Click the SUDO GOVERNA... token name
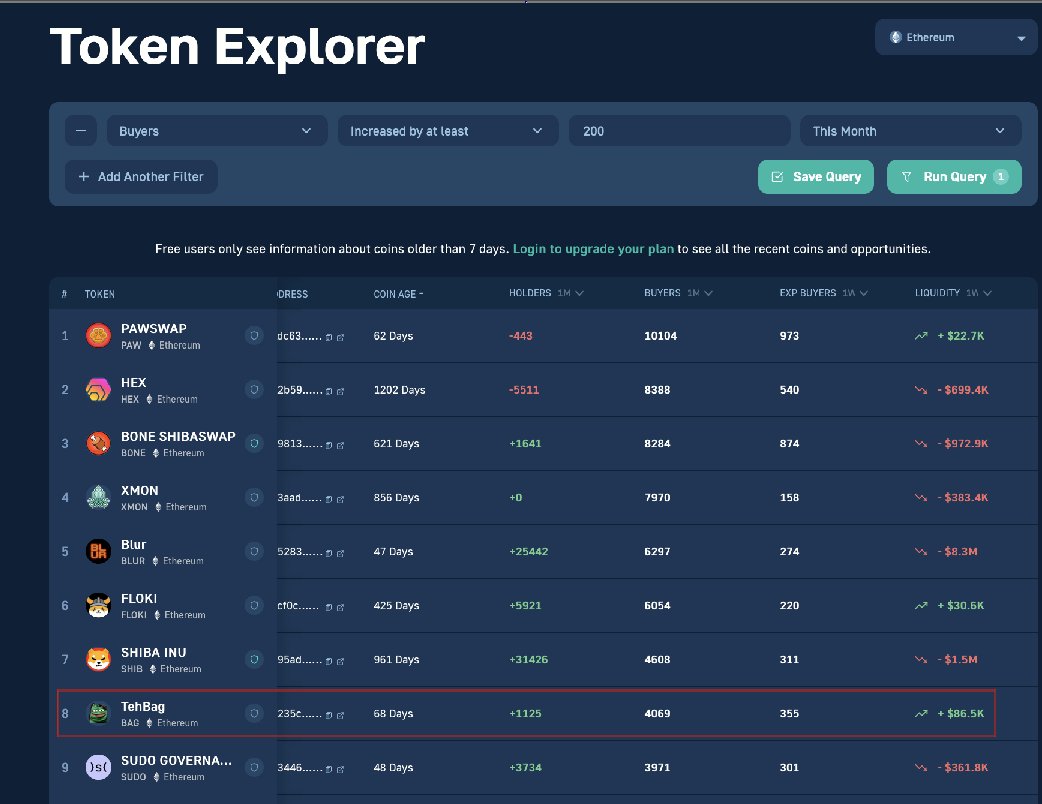Viewport: 1042px width, 804px height. coord(176,760)
